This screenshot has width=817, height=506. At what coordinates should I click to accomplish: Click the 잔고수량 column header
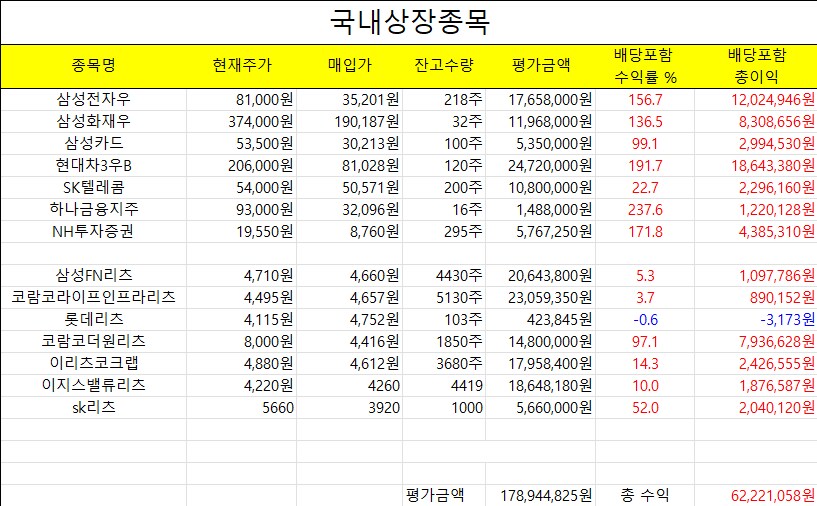[444, 66]
